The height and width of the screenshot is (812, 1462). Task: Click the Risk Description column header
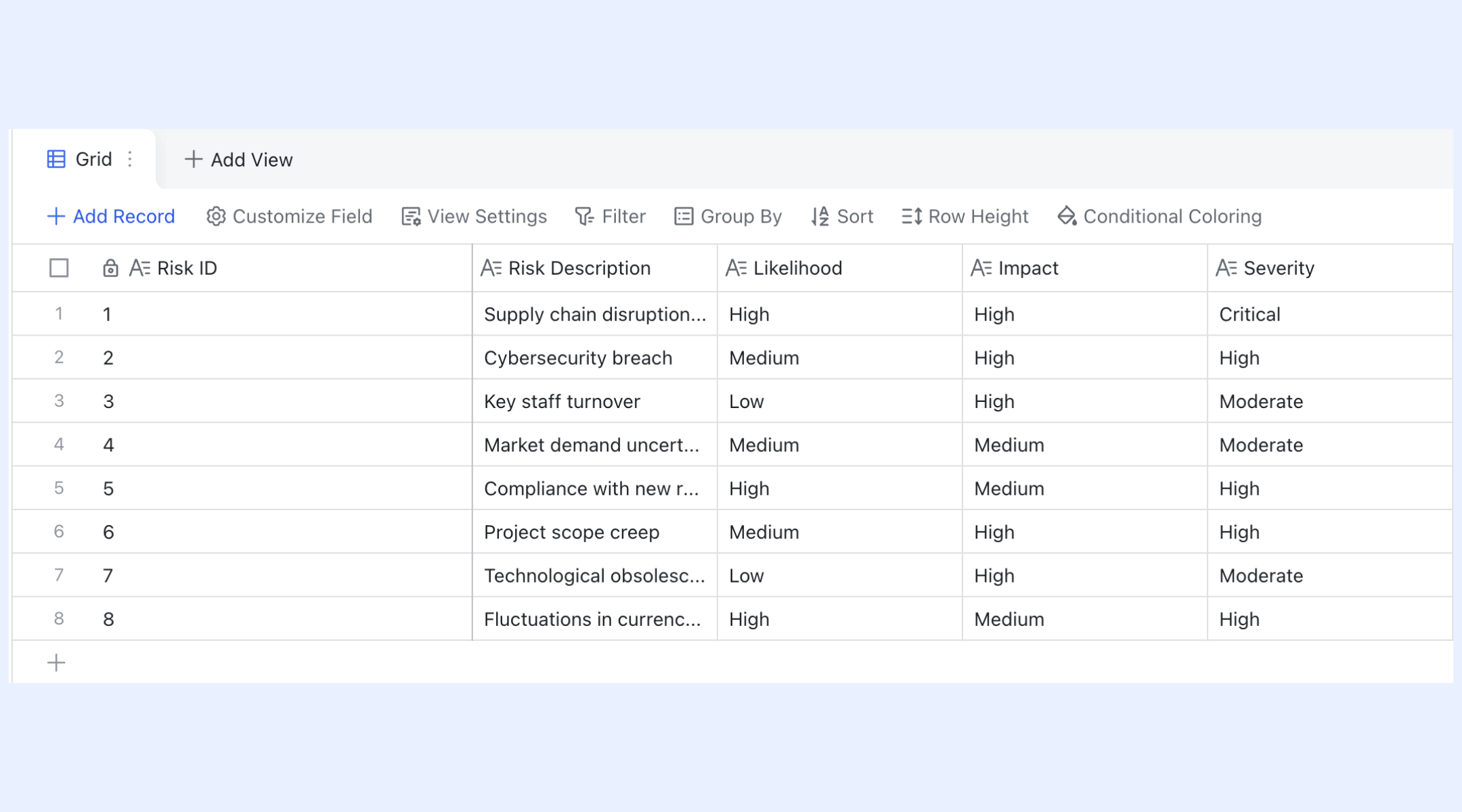(595, 268)
